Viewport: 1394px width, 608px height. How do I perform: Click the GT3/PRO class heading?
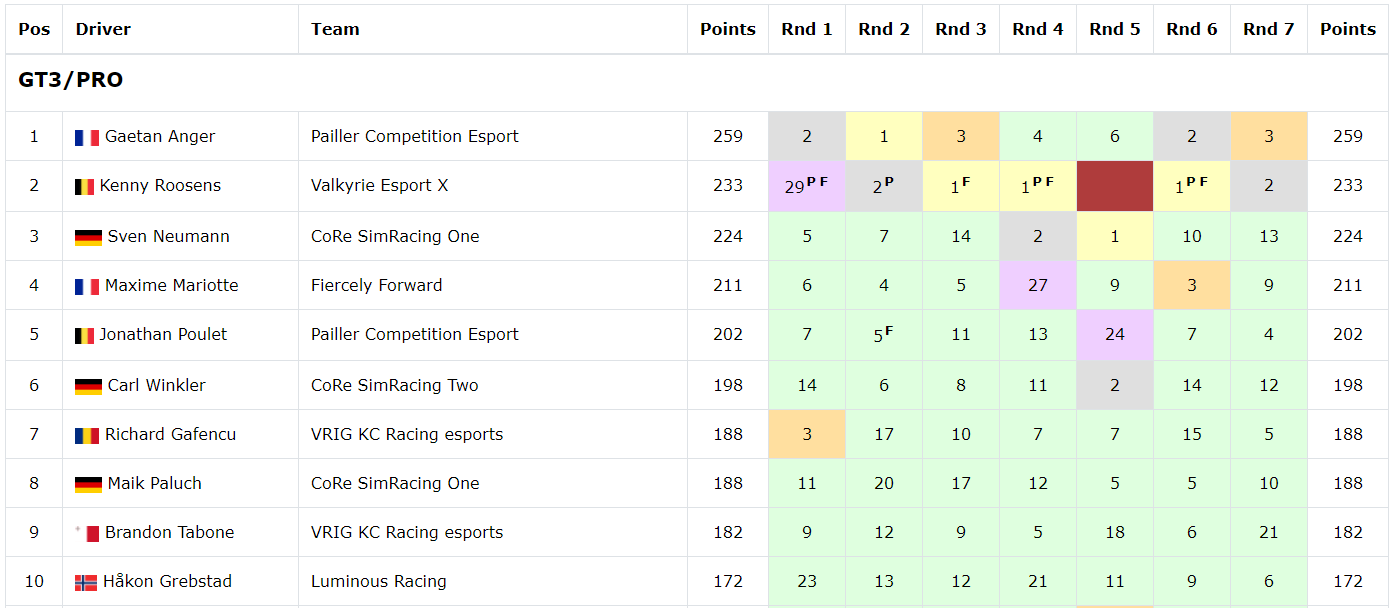click(x=70, y=80)
